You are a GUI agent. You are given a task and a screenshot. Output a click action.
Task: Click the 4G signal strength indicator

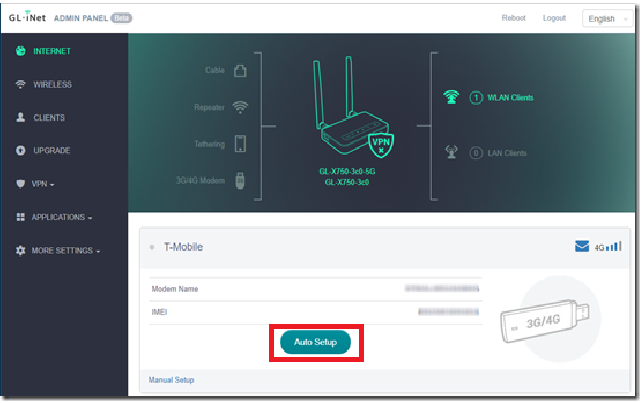(608, 247)
